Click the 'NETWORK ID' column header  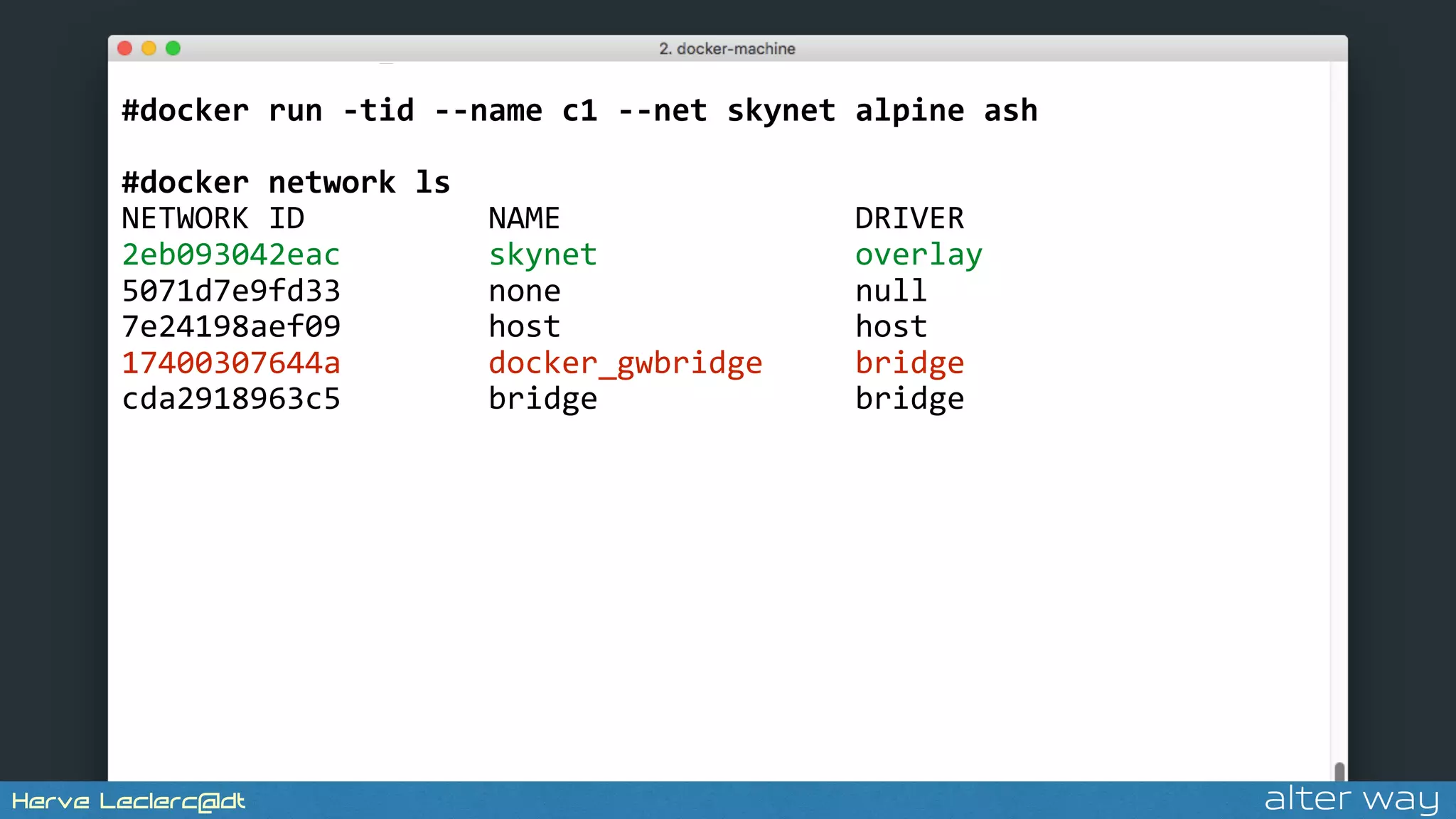213,218
